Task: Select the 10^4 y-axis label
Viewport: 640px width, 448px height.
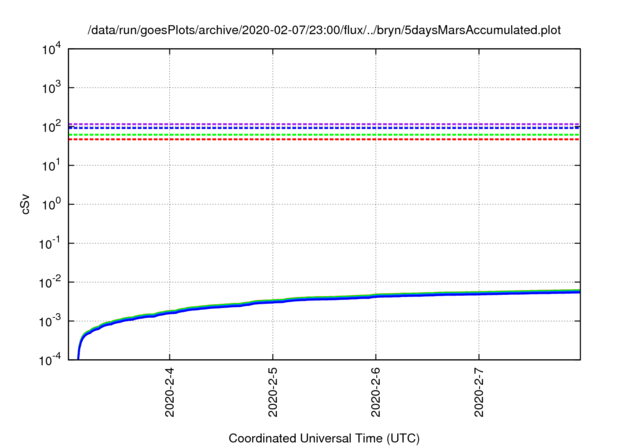Action: (x=52, y=49)
